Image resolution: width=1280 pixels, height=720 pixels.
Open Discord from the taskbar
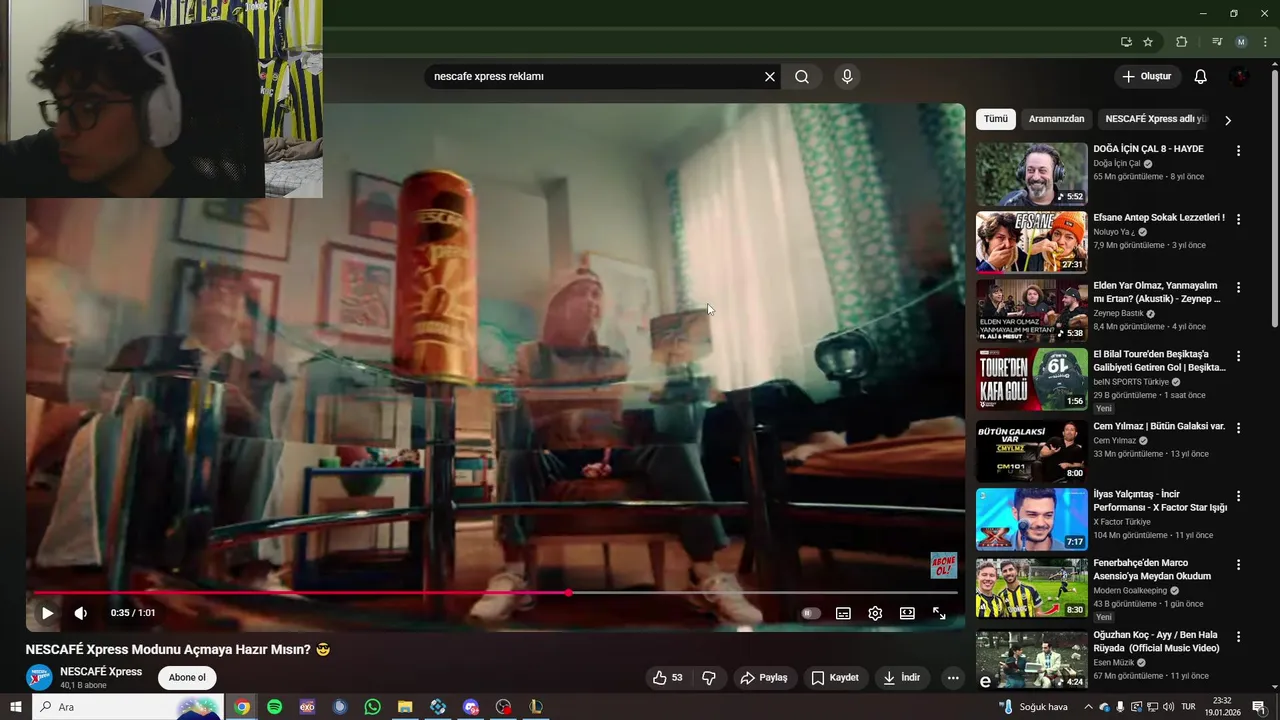(x=470, y=707)
